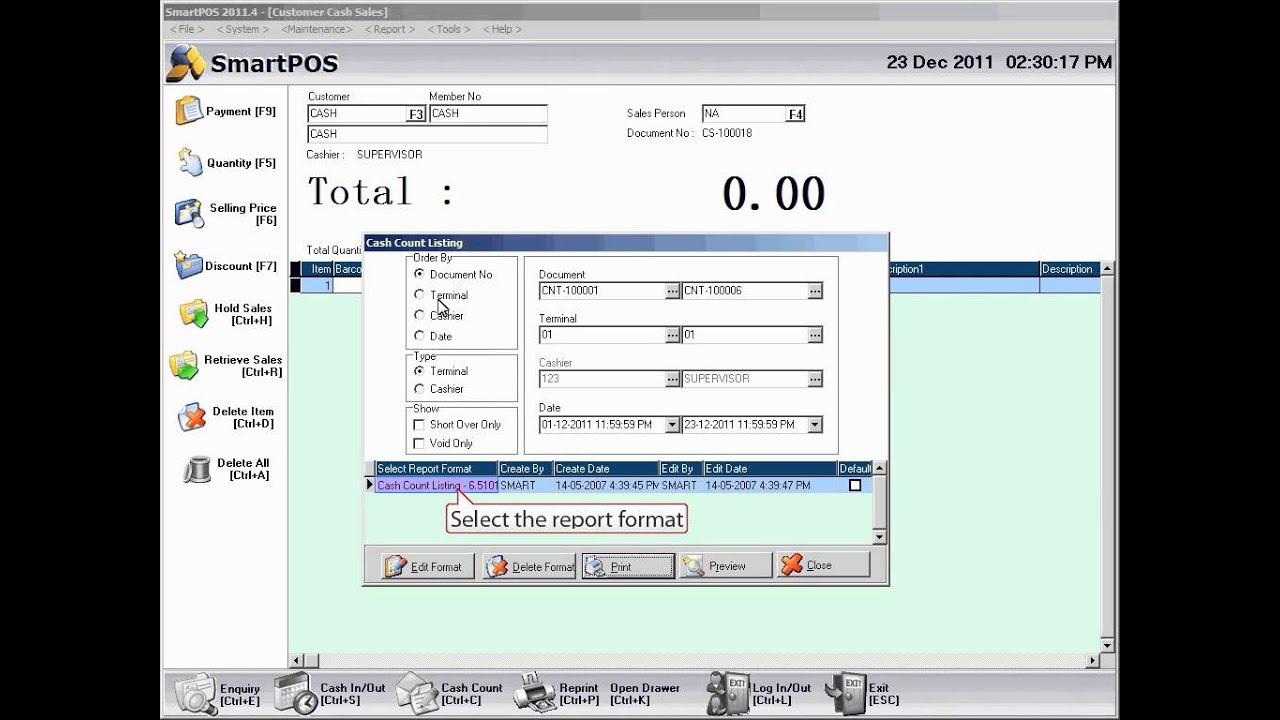Select Order By Date radio

click(419, 336)
